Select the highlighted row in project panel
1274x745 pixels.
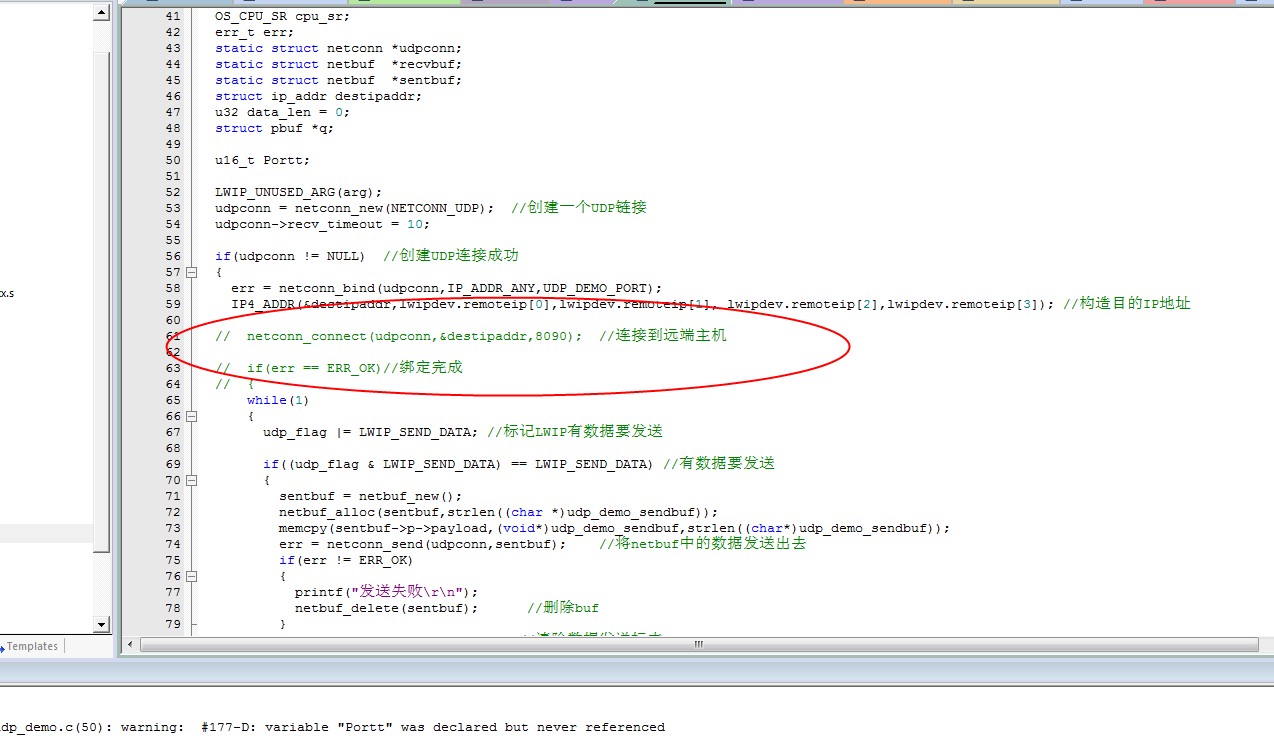[x=45, y=534]
